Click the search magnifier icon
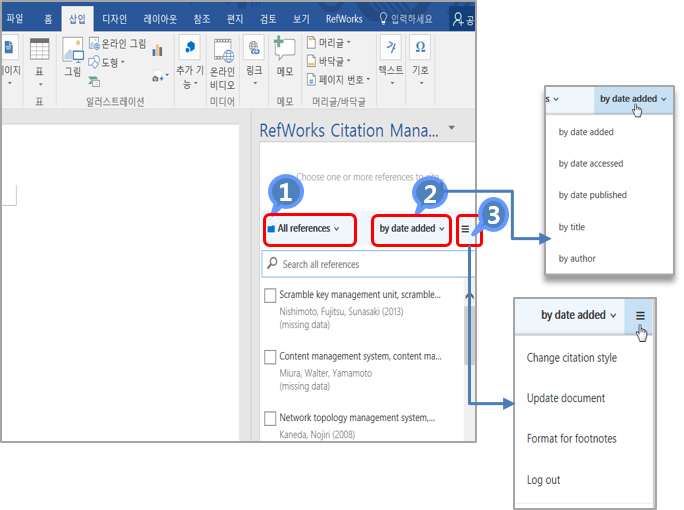Viewport: 684px width, 510px height. pos(272,263)
